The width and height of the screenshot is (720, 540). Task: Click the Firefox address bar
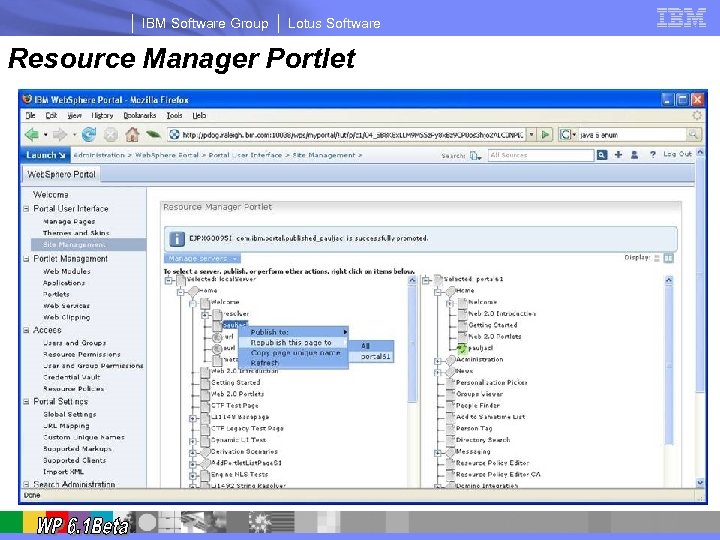(x=347, y=135)
